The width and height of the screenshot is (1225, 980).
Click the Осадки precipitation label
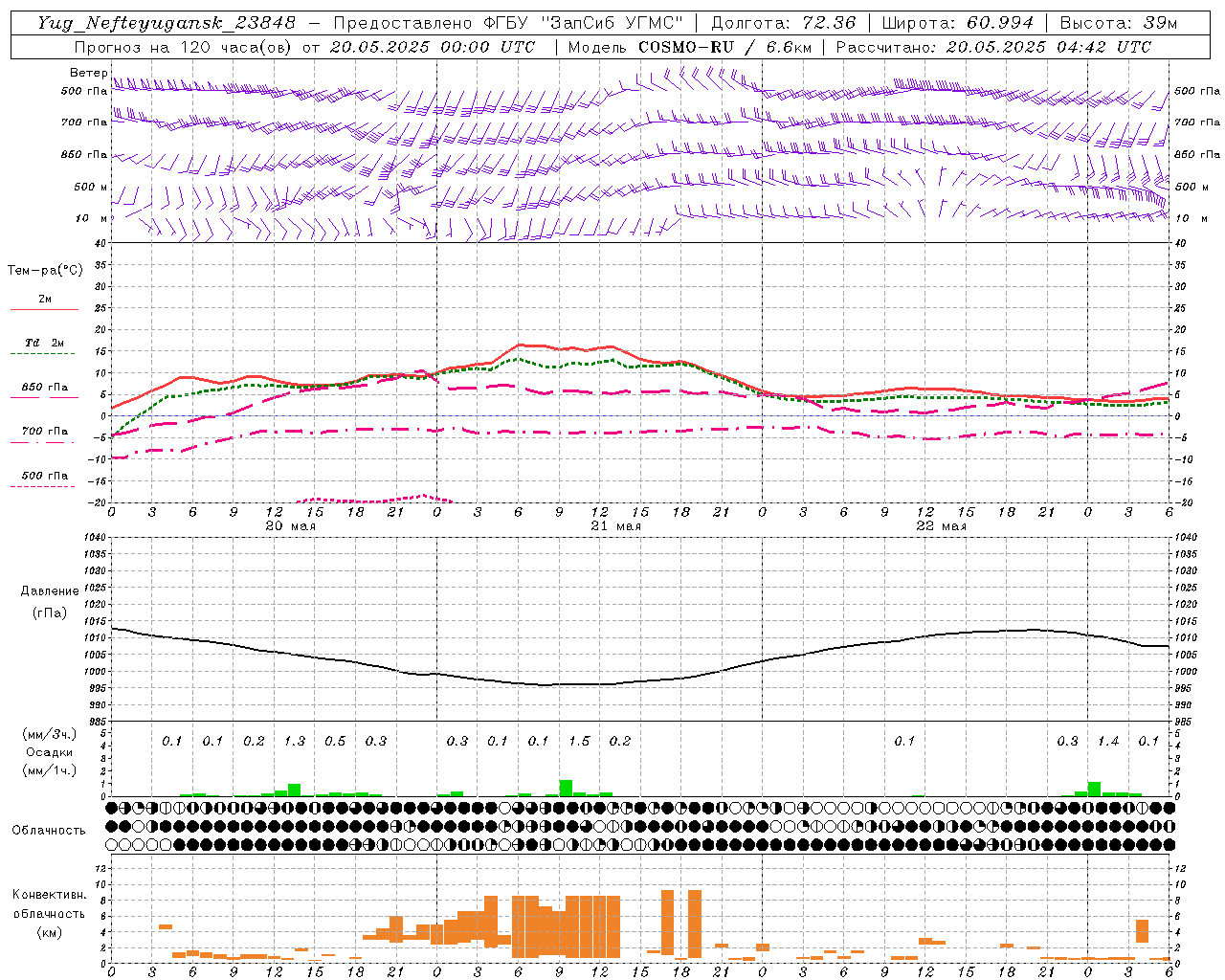click(x=49, y=752)
